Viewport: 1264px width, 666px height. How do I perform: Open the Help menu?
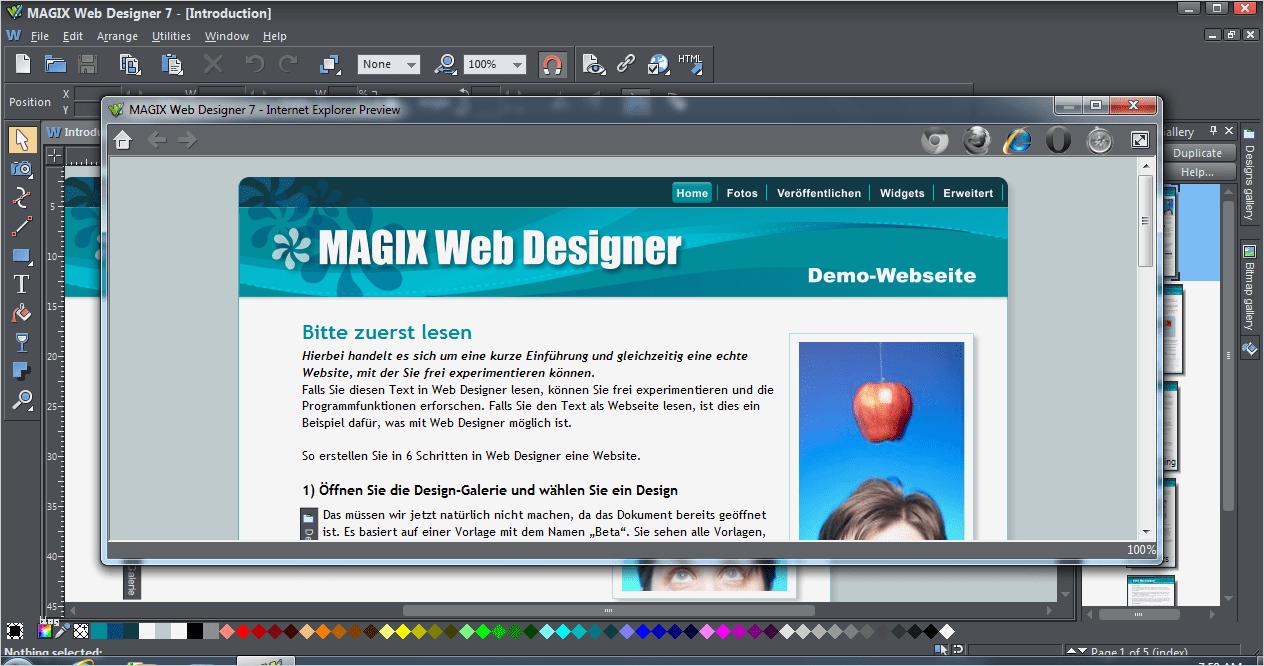275,36
